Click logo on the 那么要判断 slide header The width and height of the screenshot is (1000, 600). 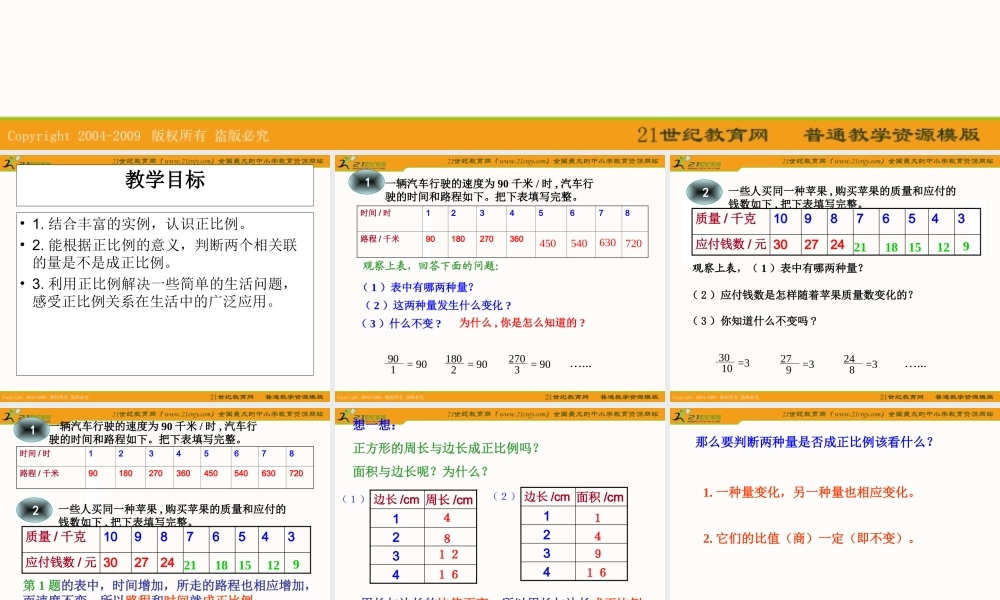pos(696,416)
